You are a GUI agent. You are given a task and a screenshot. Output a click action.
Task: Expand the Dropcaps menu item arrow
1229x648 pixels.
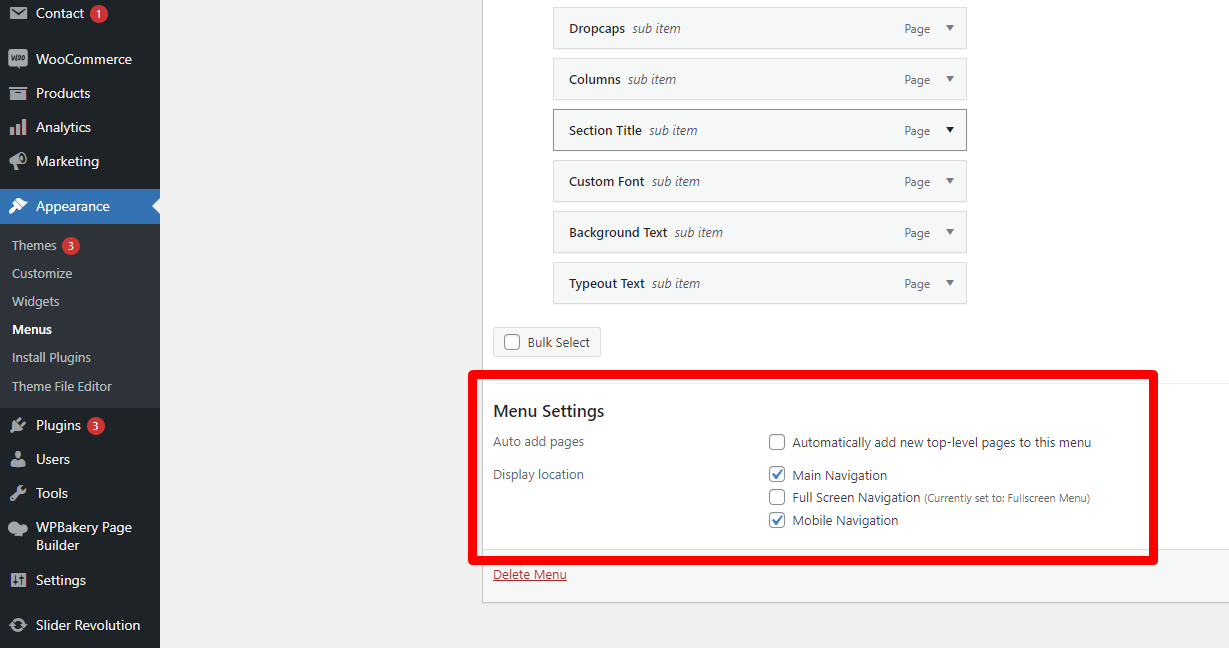tap(950, 29)
